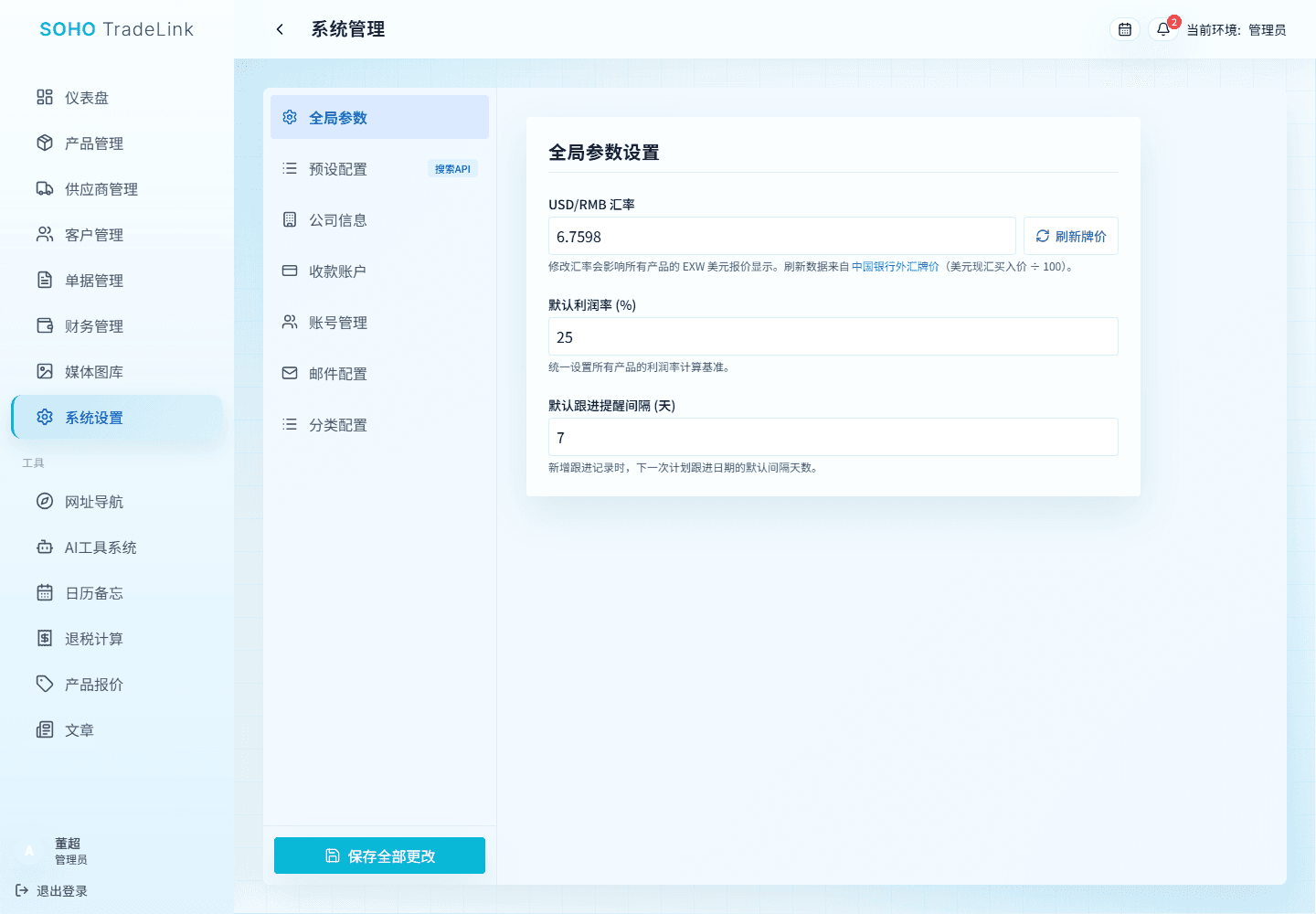Open the calendar icon in top bar
This screenshot has width=1316, height=914.
coord(1125,29)
